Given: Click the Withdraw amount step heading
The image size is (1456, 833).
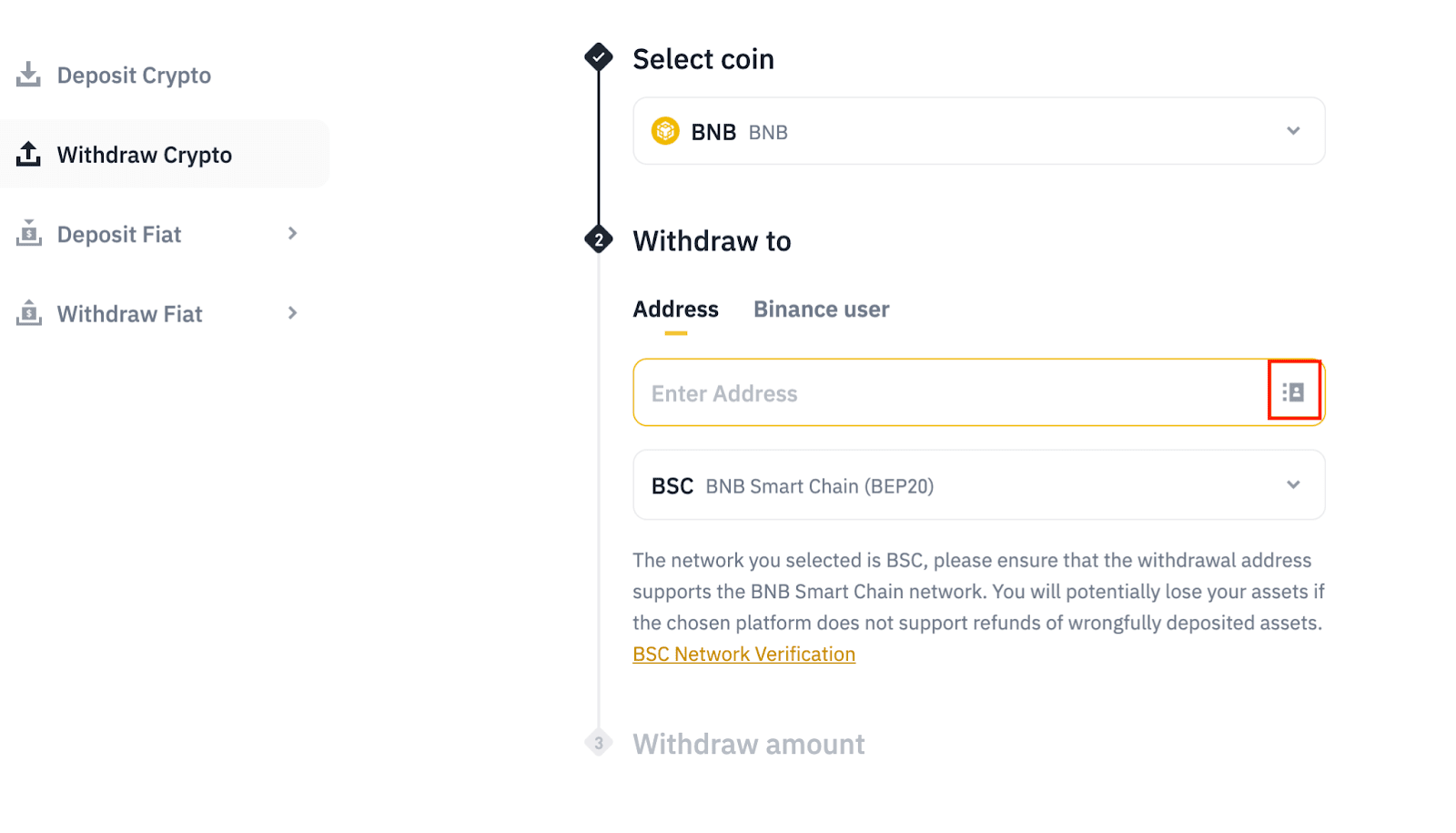Looking at the screenshot, I should point(748,744).
